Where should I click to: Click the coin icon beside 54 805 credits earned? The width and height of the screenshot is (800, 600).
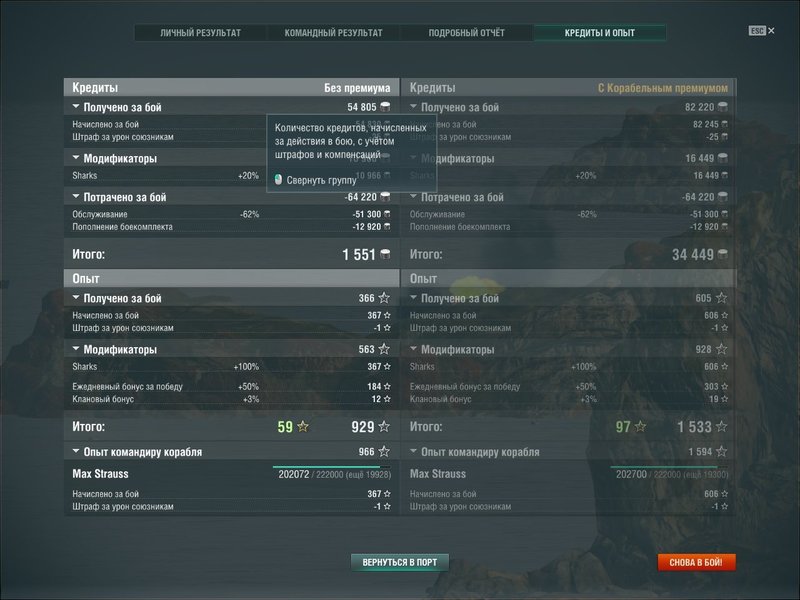(x=385, y=107)
